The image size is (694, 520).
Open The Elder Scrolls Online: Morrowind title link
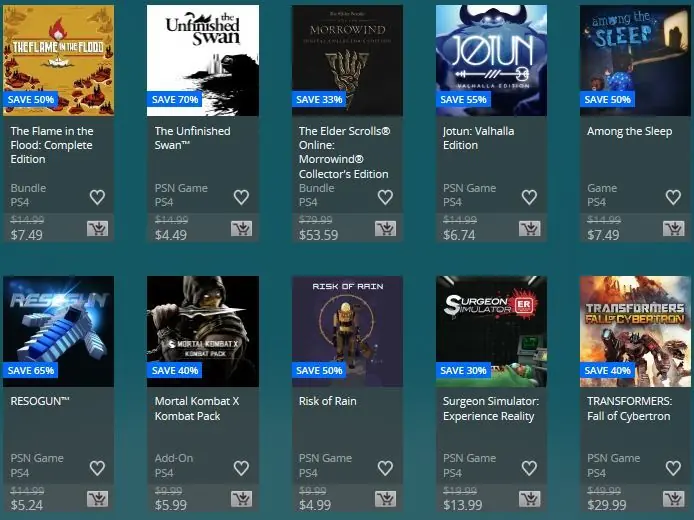pos(344,152)
